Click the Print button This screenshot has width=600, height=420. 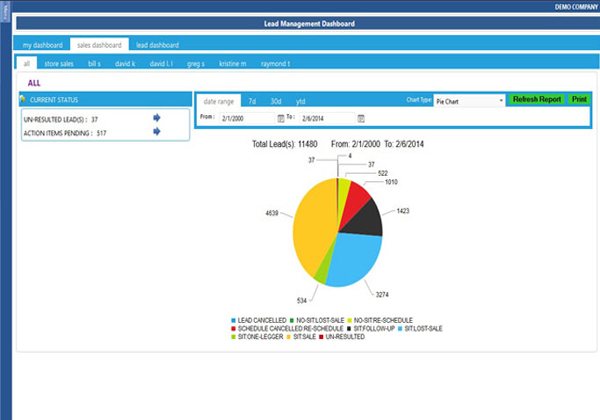[x=579, y=99]
